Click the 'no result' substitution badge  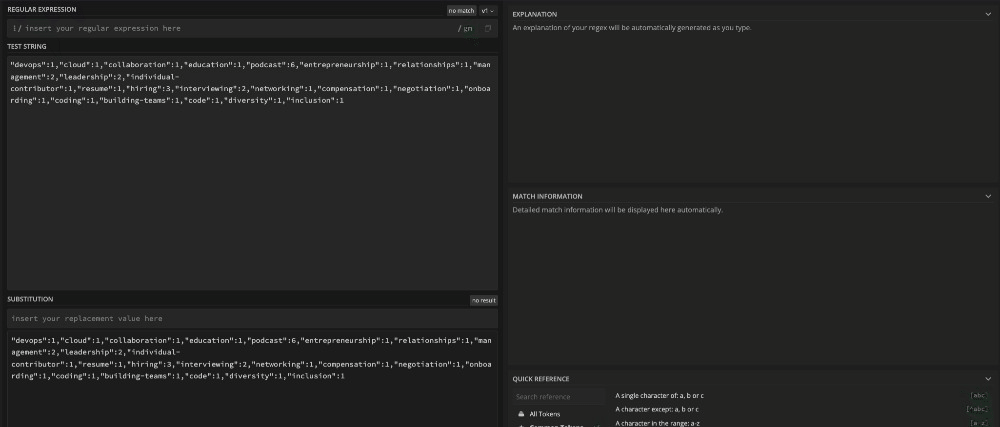484,299
